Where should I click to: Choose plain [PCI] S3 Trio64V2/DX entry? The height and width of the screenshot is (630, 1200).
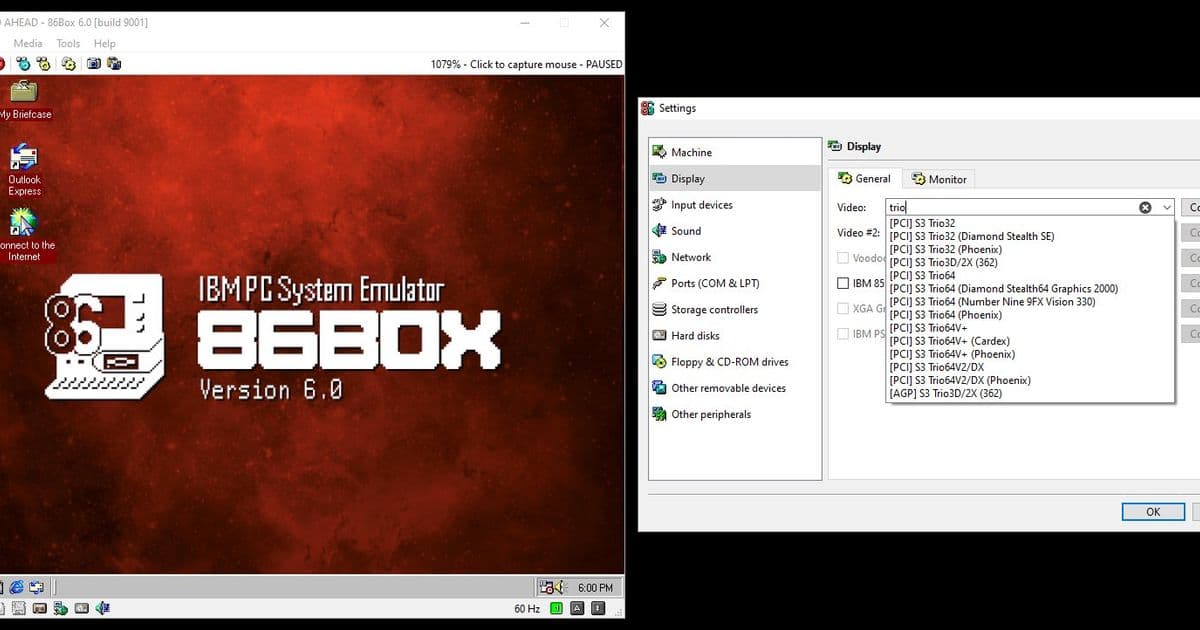[1030, 367]
